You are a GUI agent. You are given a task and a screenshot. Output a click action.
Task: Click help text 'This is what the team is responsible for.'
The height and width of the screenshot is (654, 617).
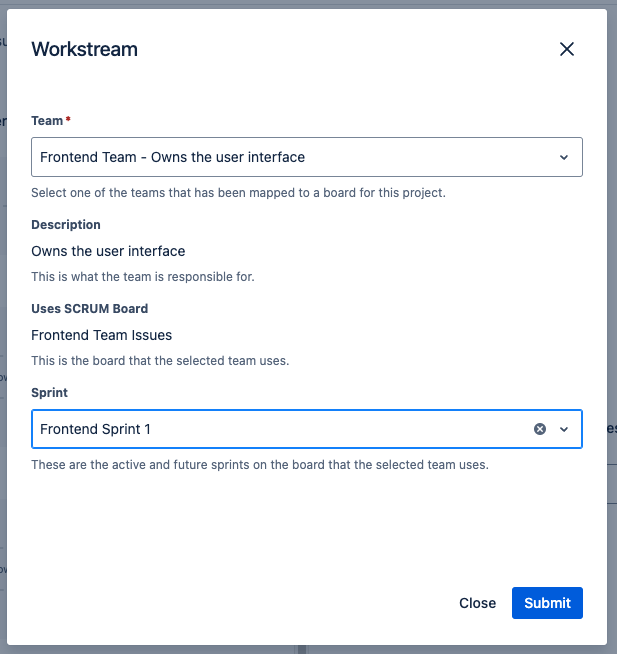143,277
